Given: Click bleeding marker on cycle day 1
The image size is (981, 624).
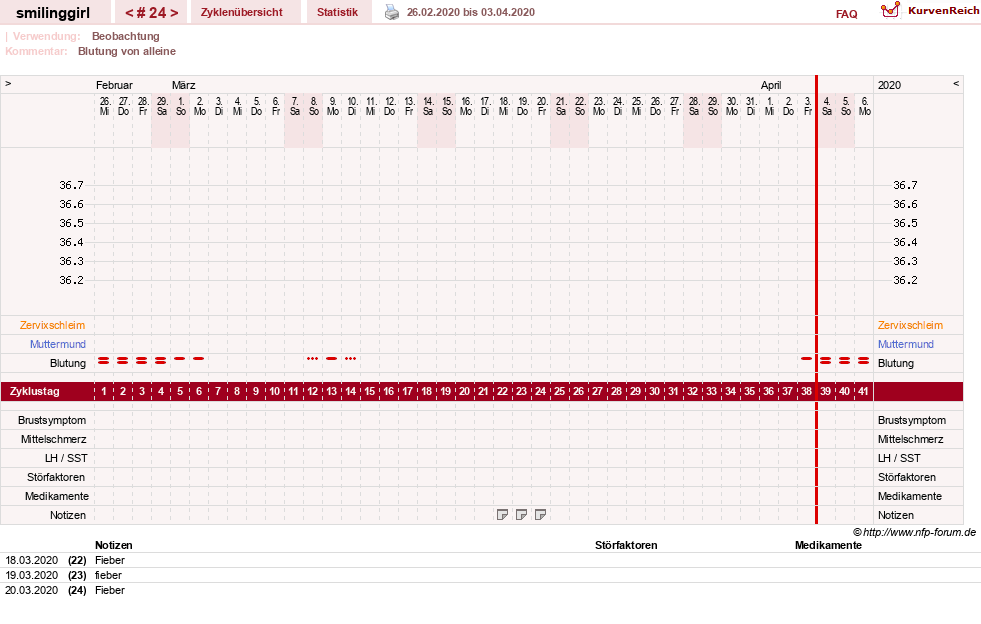Looking at the screenshot, I should [104, 361].
